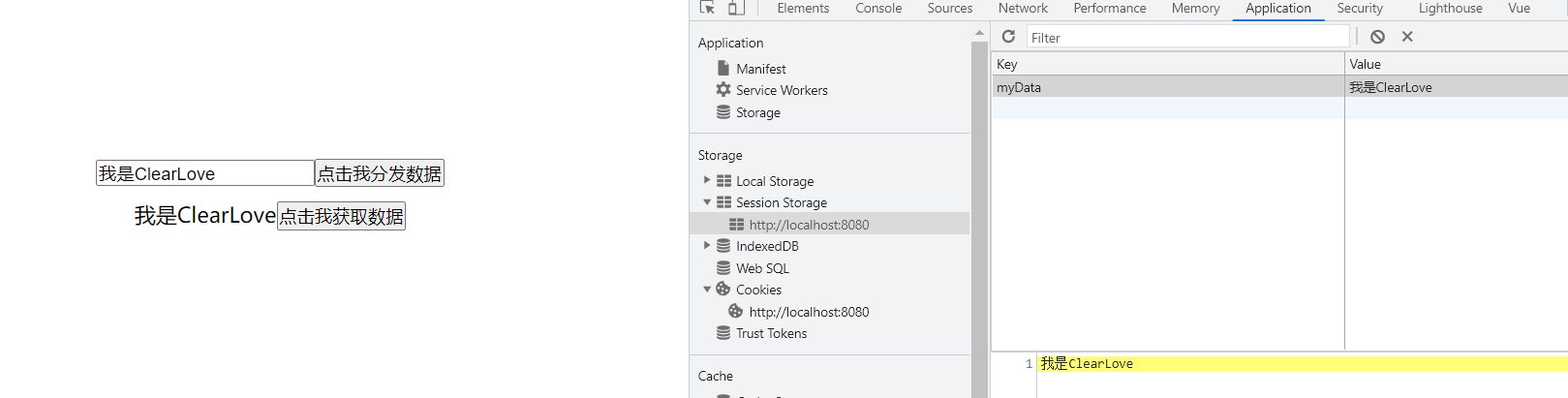This screenshot has height=398, width=1568.
Task: Click the clear all storage icon
Action: tap(1377, 37)
